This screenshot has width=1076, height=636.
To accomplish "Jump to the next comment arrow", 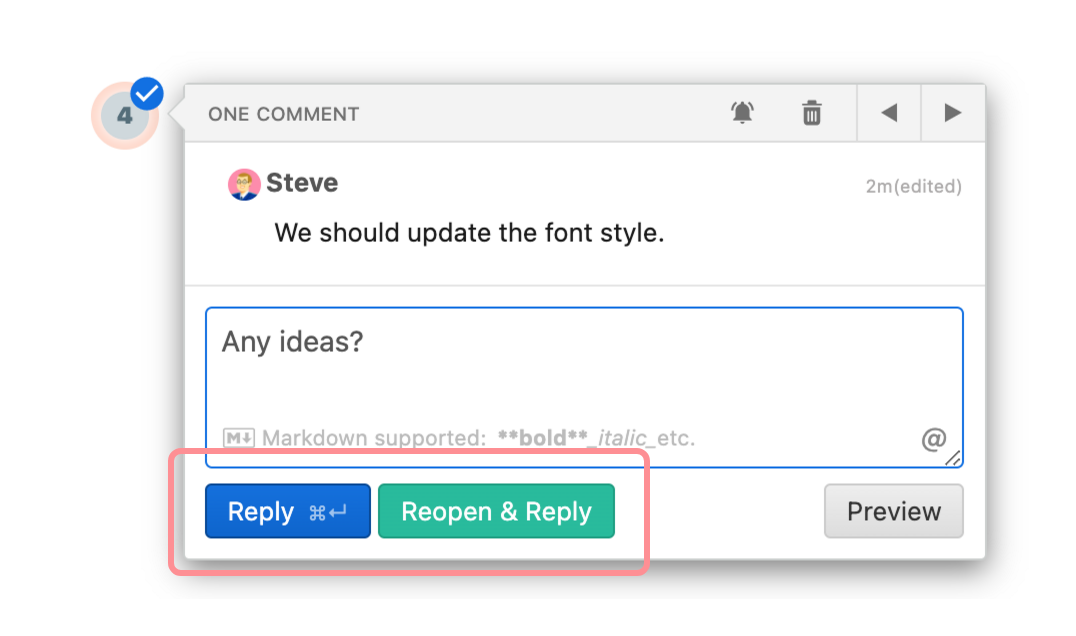I will tap(952, 113).
